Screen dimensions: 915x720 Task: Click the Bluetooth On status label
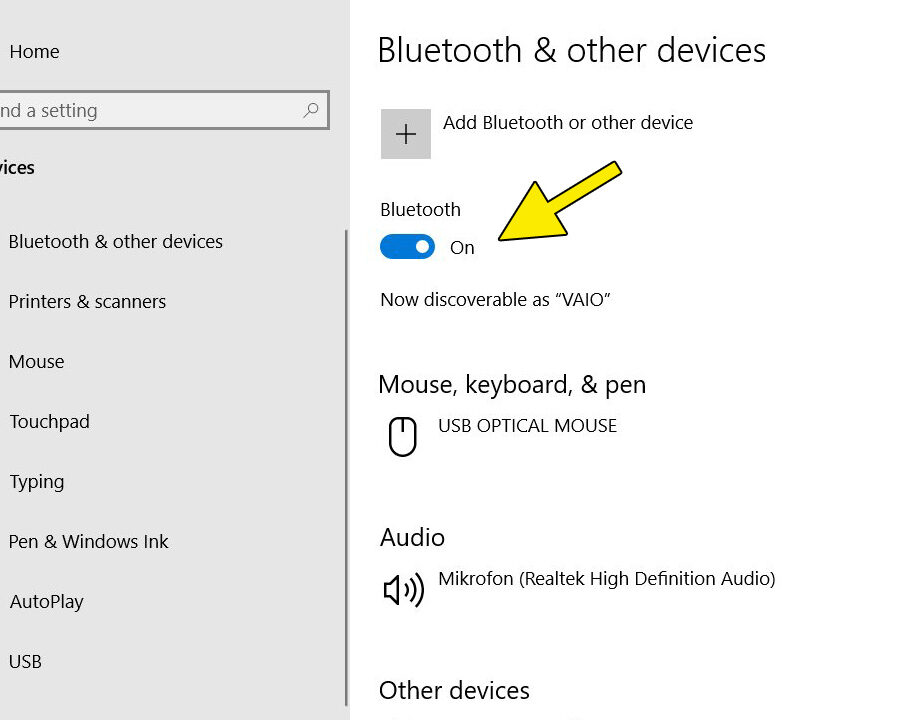pyautogui.click(x=462, y=247)
